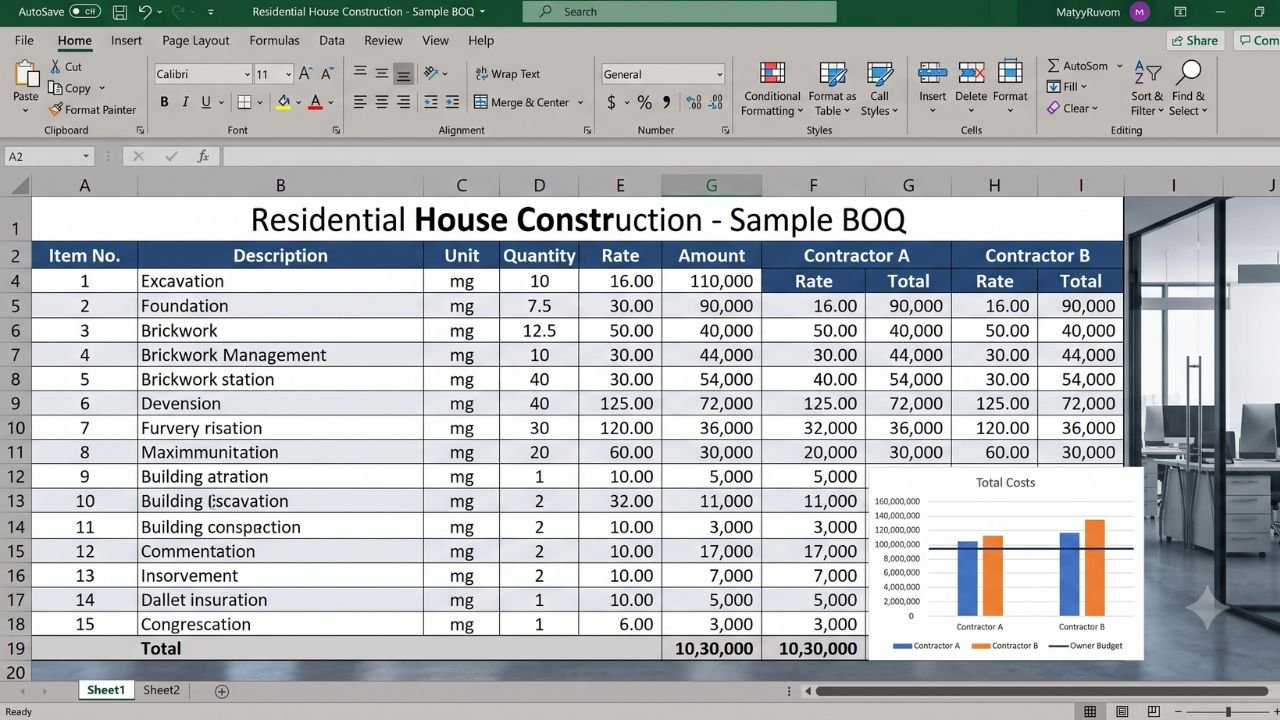The width and height of the screenshot is (1280, 720).
Task: Apply the Comma Style format
Action: click(667, 103)
